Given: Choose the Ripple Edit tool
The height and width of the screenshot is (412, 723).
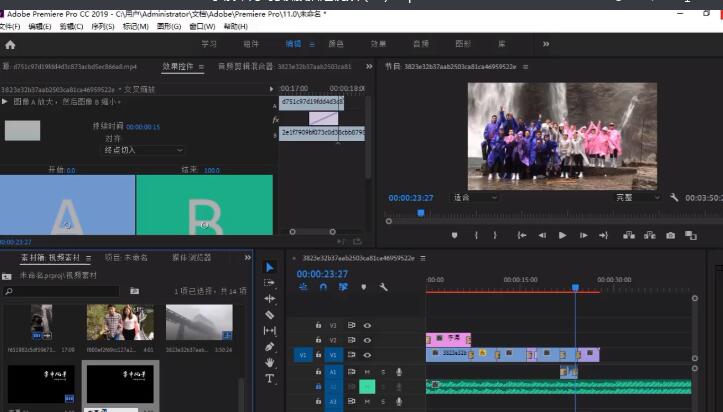Looking at the screenshot, I should pyautogui.click(x=270, y=299).
